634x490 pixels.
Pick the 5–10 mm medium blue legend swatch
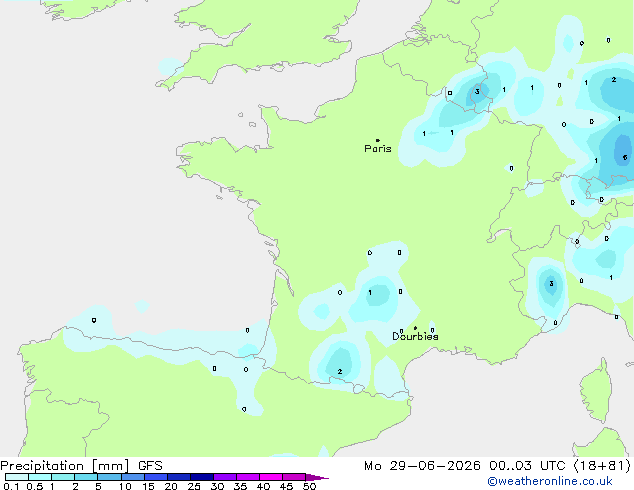click(x=110, y=477)
